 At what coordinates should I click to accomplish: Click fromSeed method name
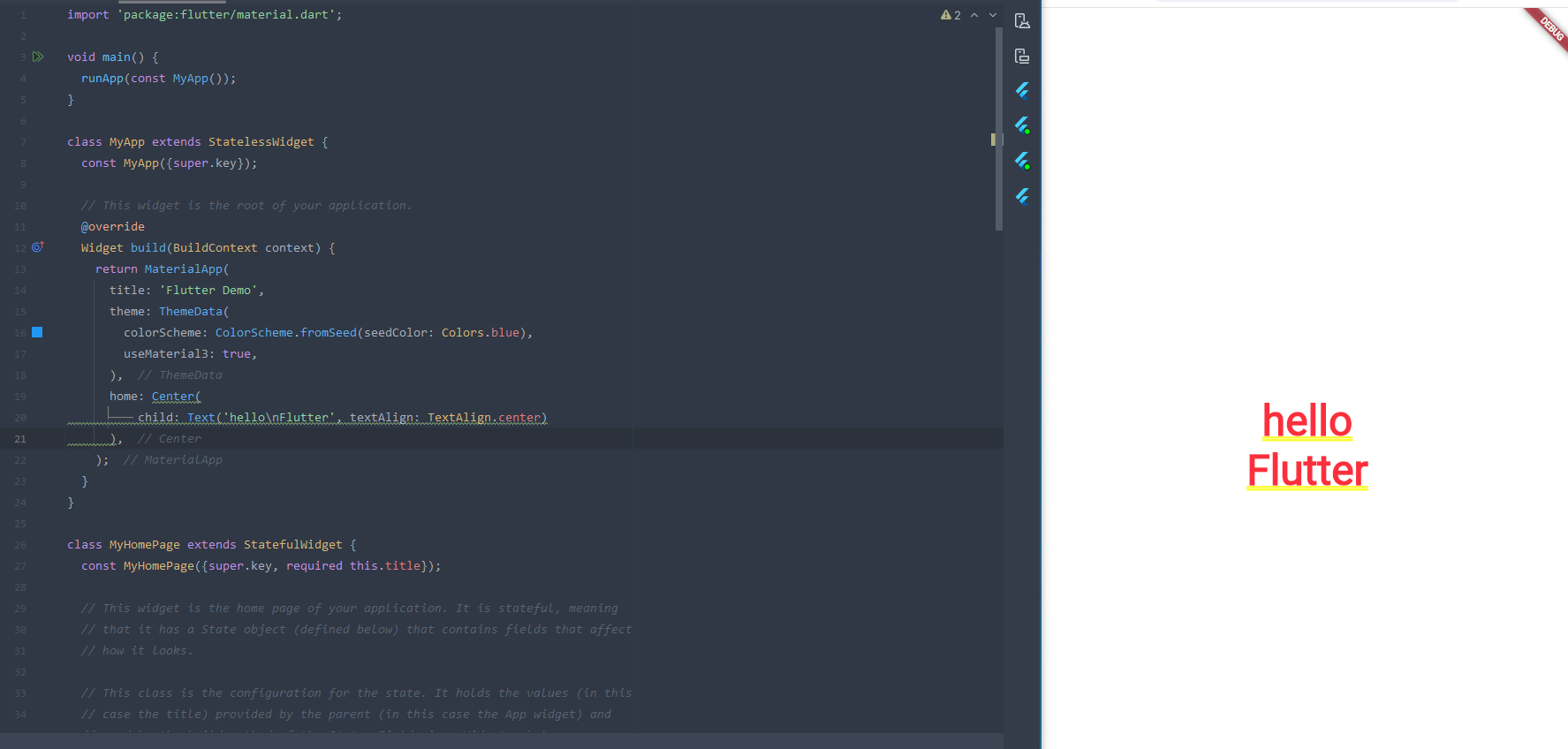[328, 333]
